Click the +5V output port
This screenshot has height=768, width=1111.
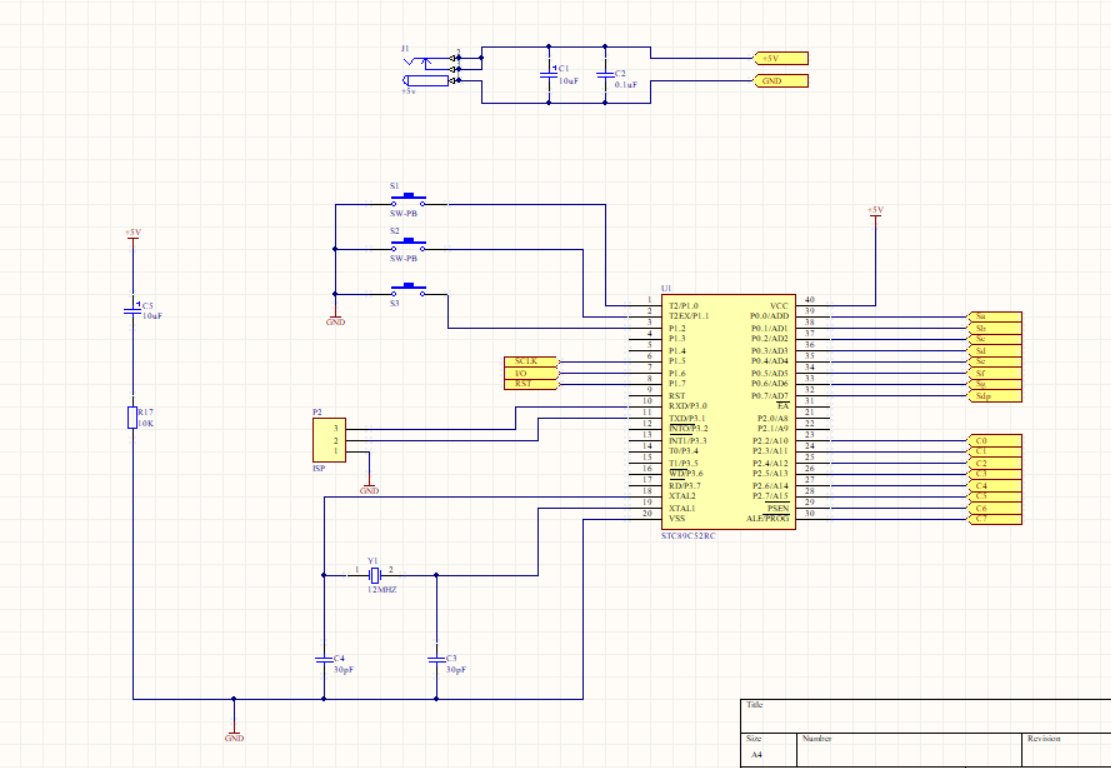(x=780, y=58)
